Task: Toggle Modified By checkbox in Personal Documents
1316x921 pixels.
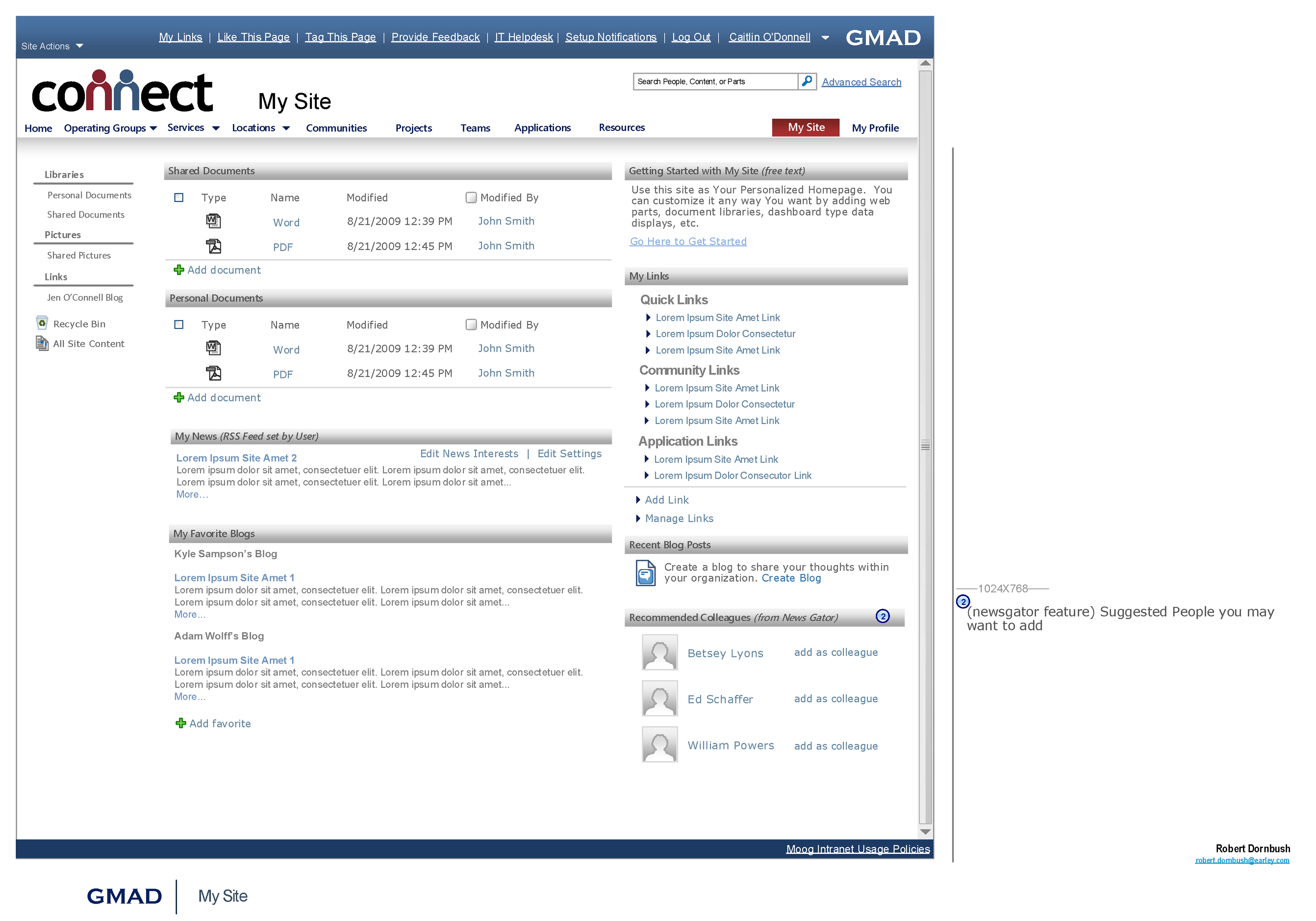Action: (x=471, y=325)
